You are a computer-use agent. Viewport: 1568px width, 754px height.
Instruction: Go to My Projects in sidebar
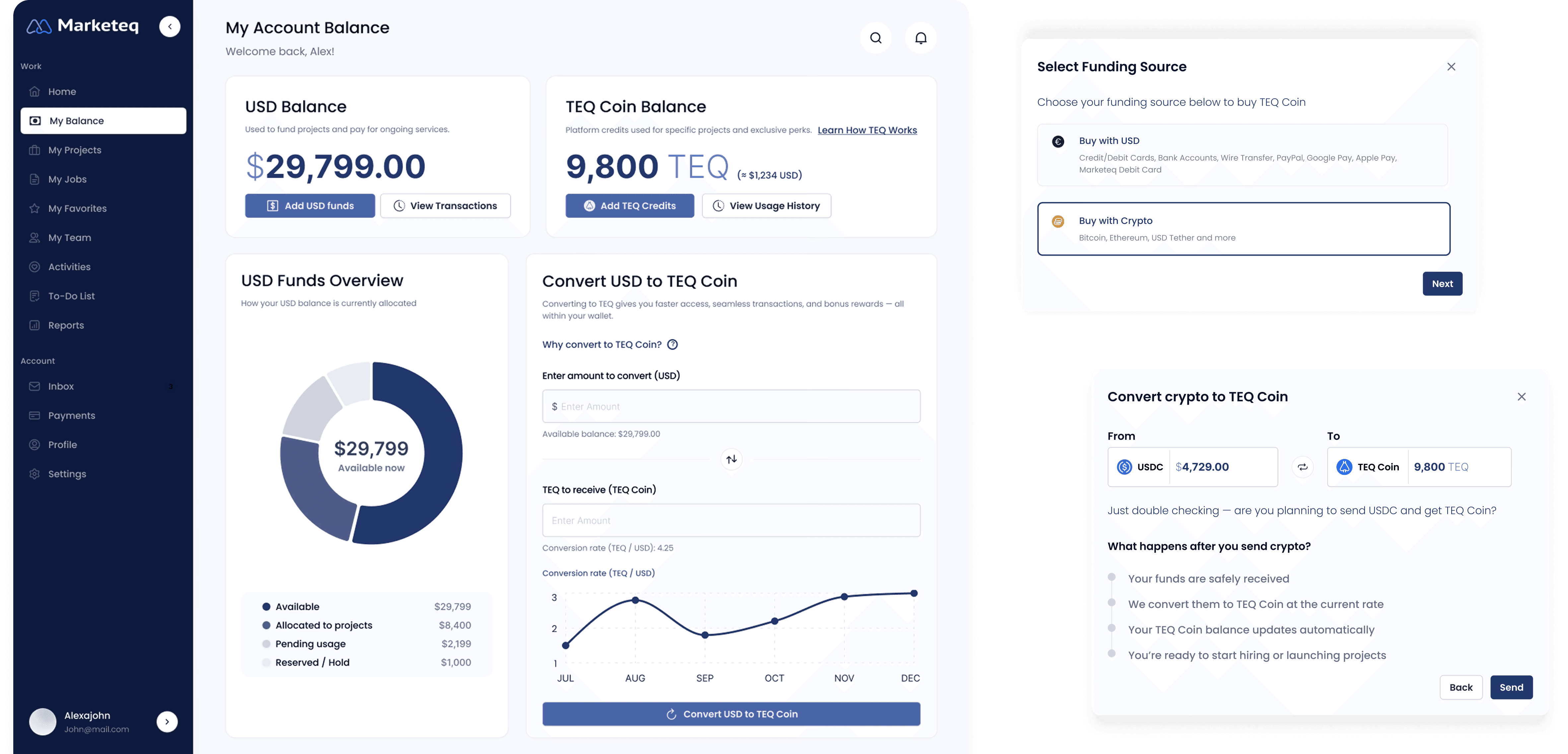tap(75, 150)
